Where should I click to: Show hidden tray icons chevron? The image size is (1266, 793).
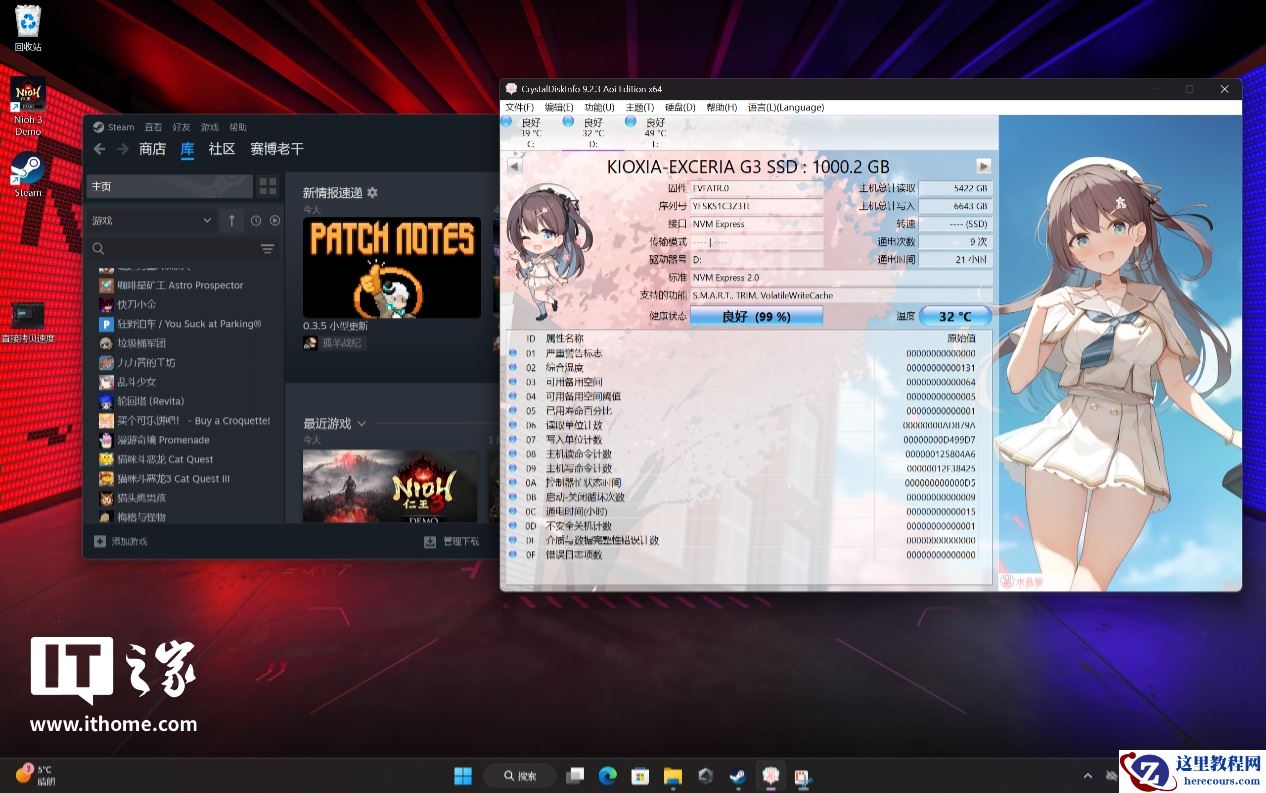(1087, 776)
